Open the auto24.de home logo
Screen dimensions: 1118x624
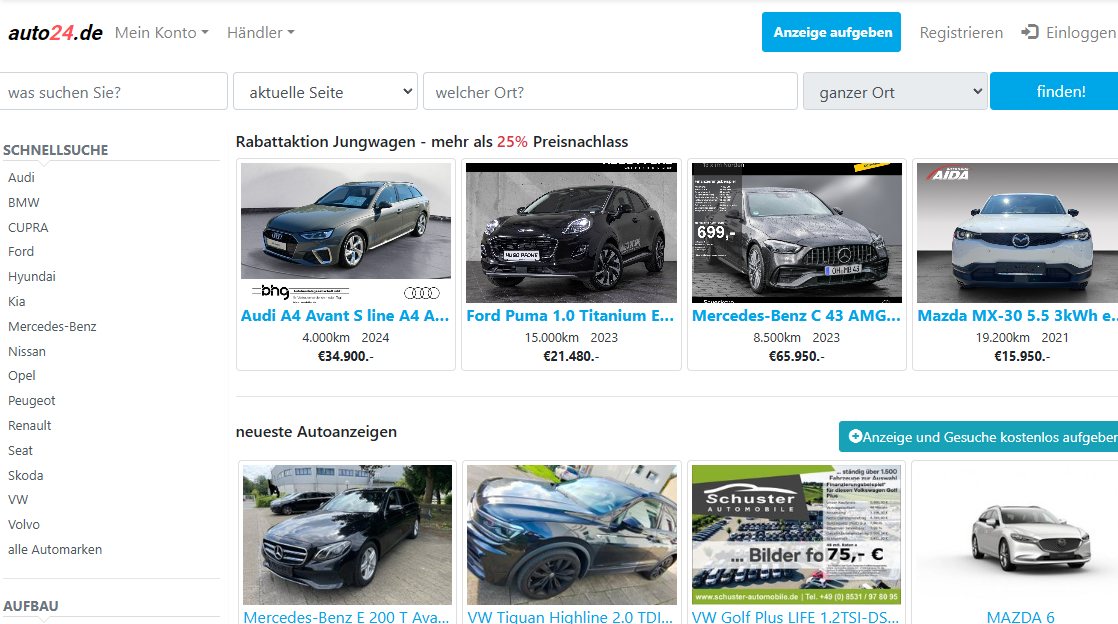coord(55,33)
